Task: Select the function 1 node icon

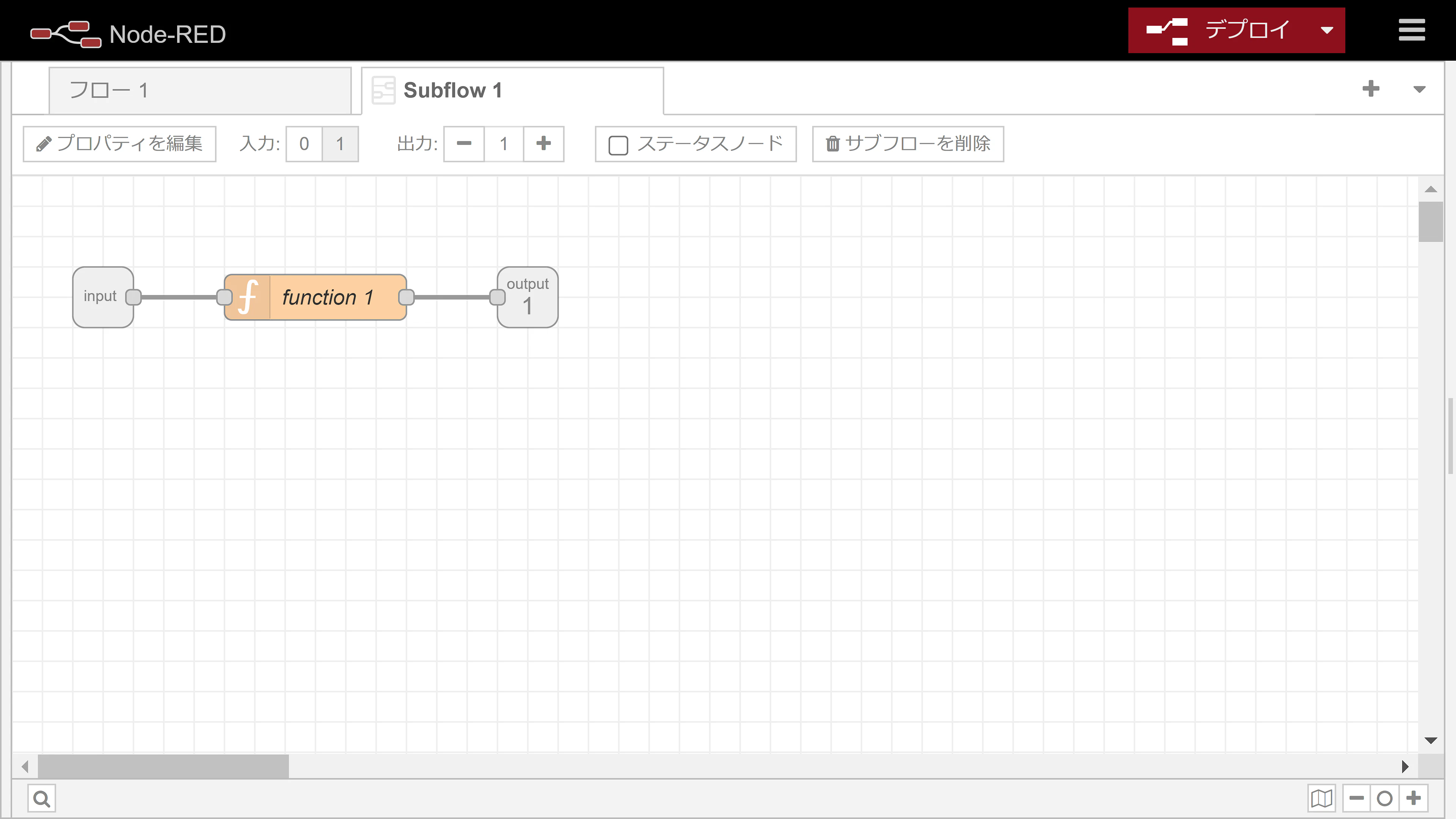Action: point(248,297)
